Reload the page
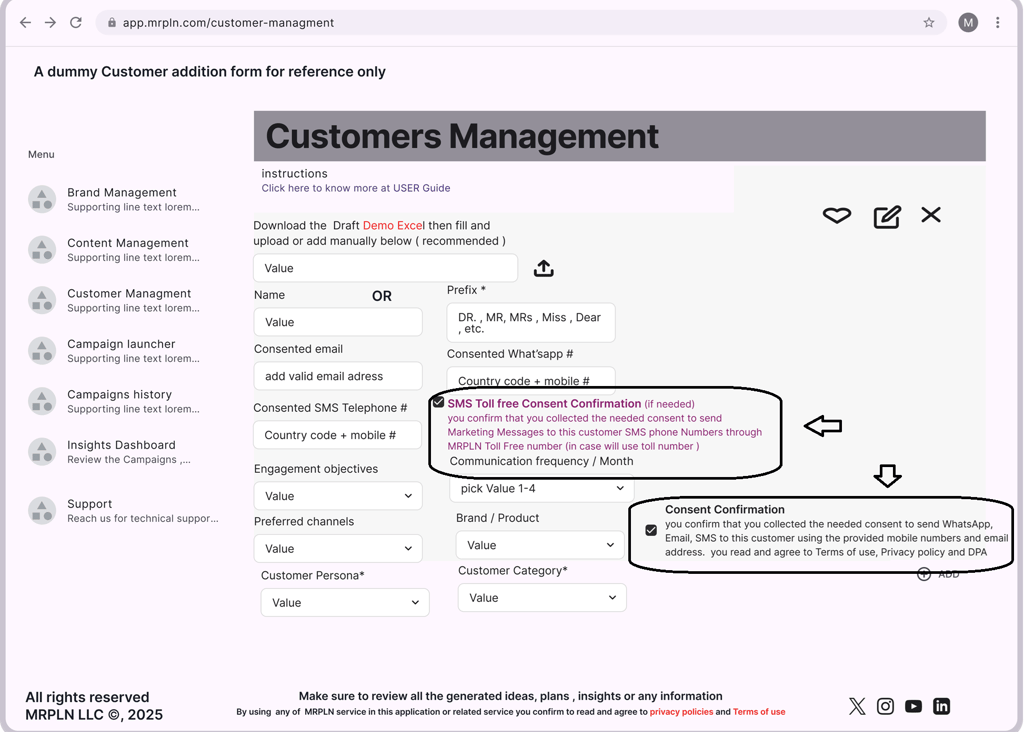 [76, 23]
